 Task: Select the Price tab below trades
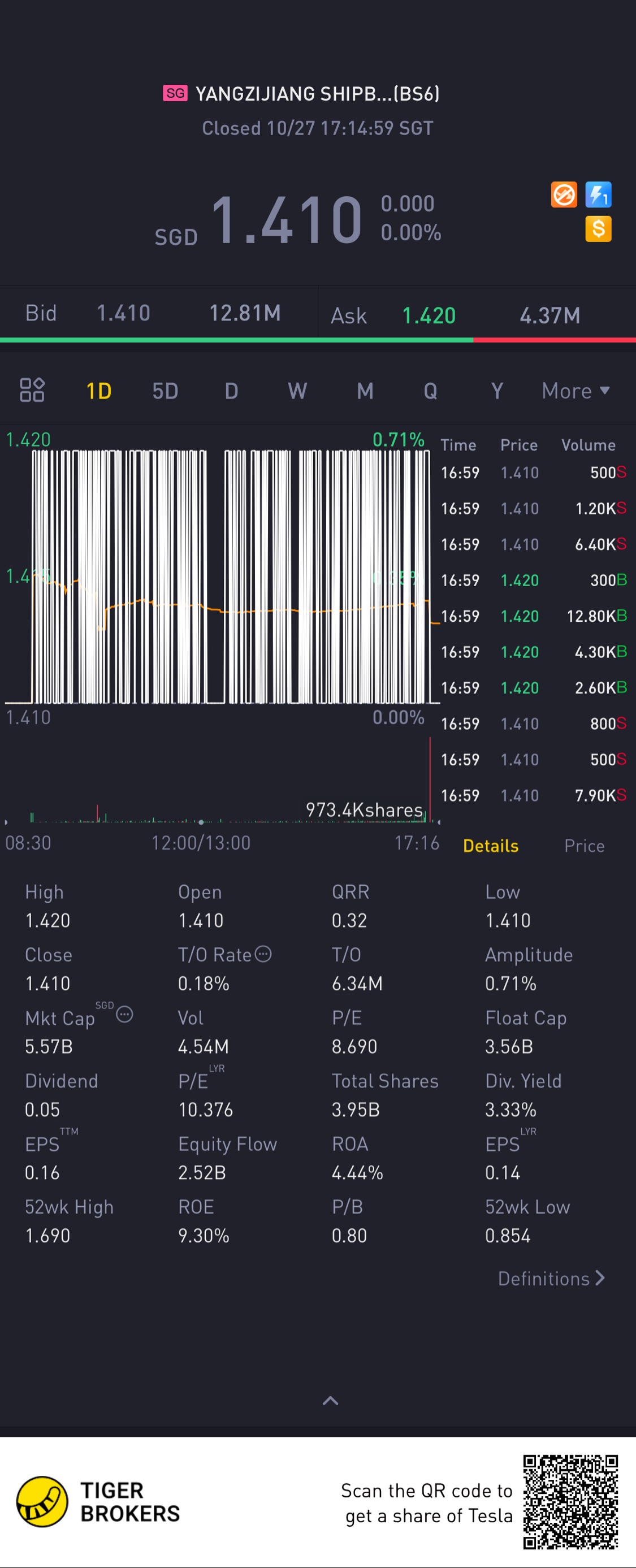[x=584, y=846]
